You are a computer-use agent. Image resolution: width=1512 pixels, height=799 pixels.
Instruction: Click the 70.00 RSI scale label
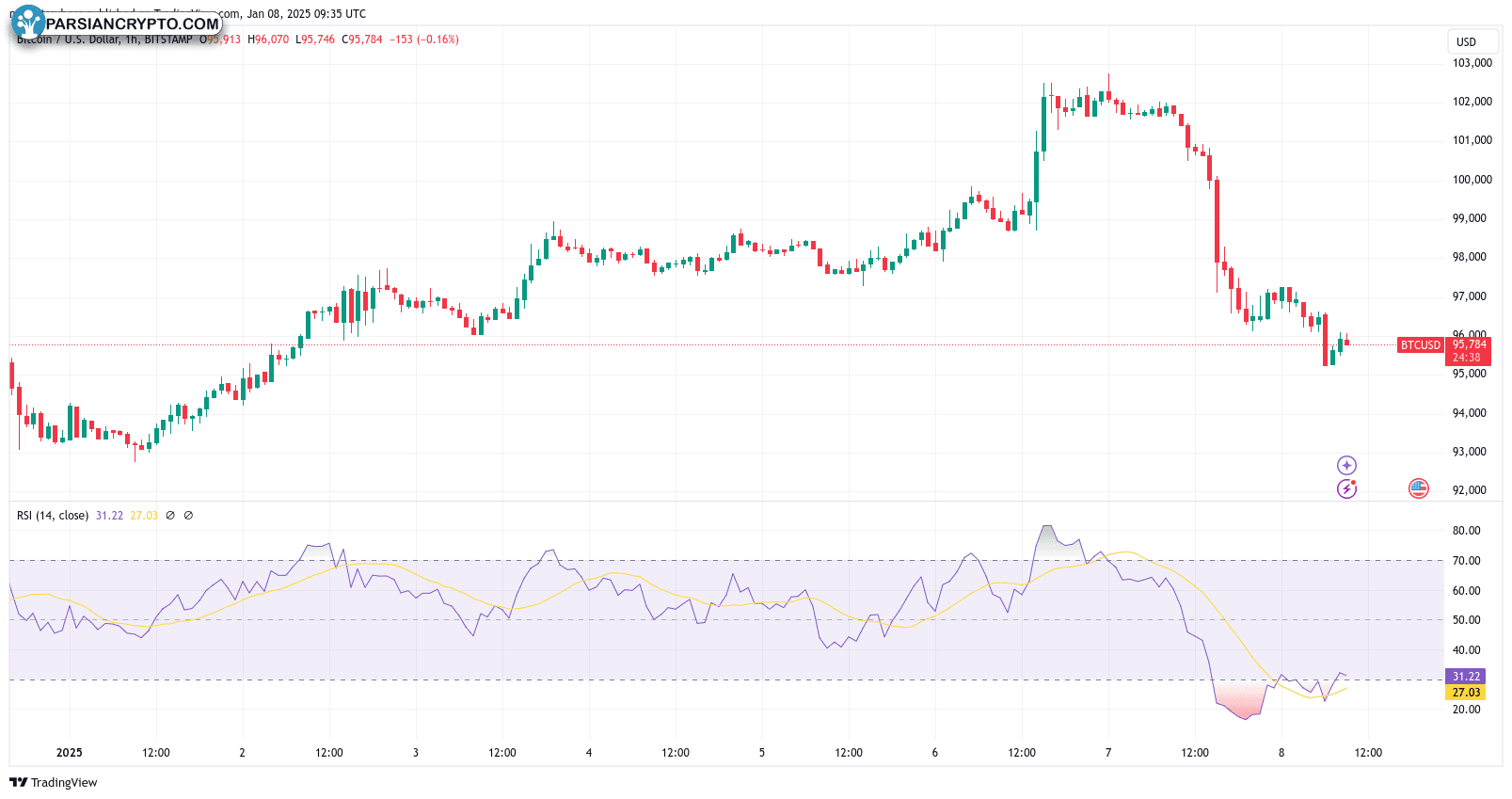point(1467,561)
